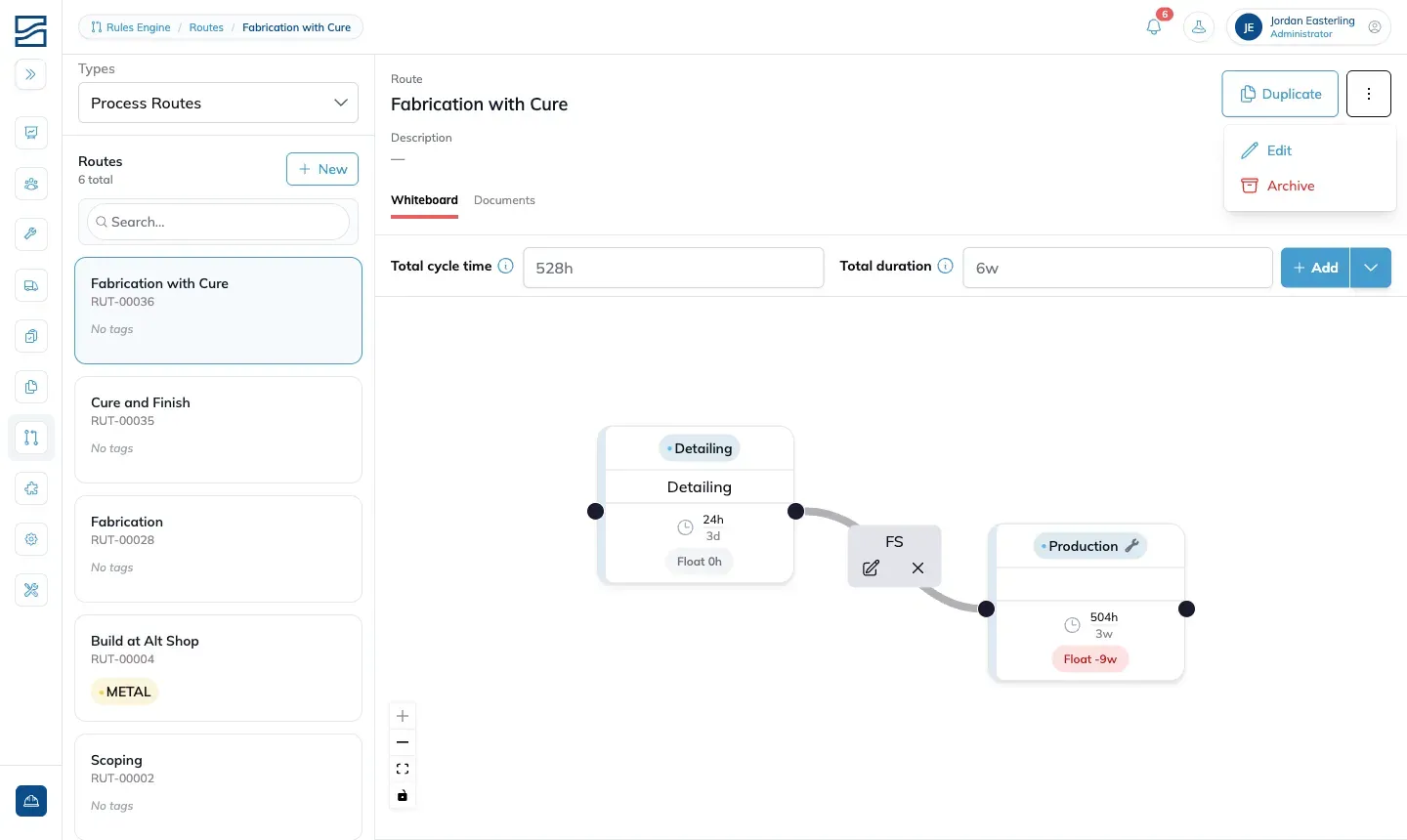1407x840 pixels.
Task: Click the Total duration field
Action: pyautogui.click(x=1118, y=268)
